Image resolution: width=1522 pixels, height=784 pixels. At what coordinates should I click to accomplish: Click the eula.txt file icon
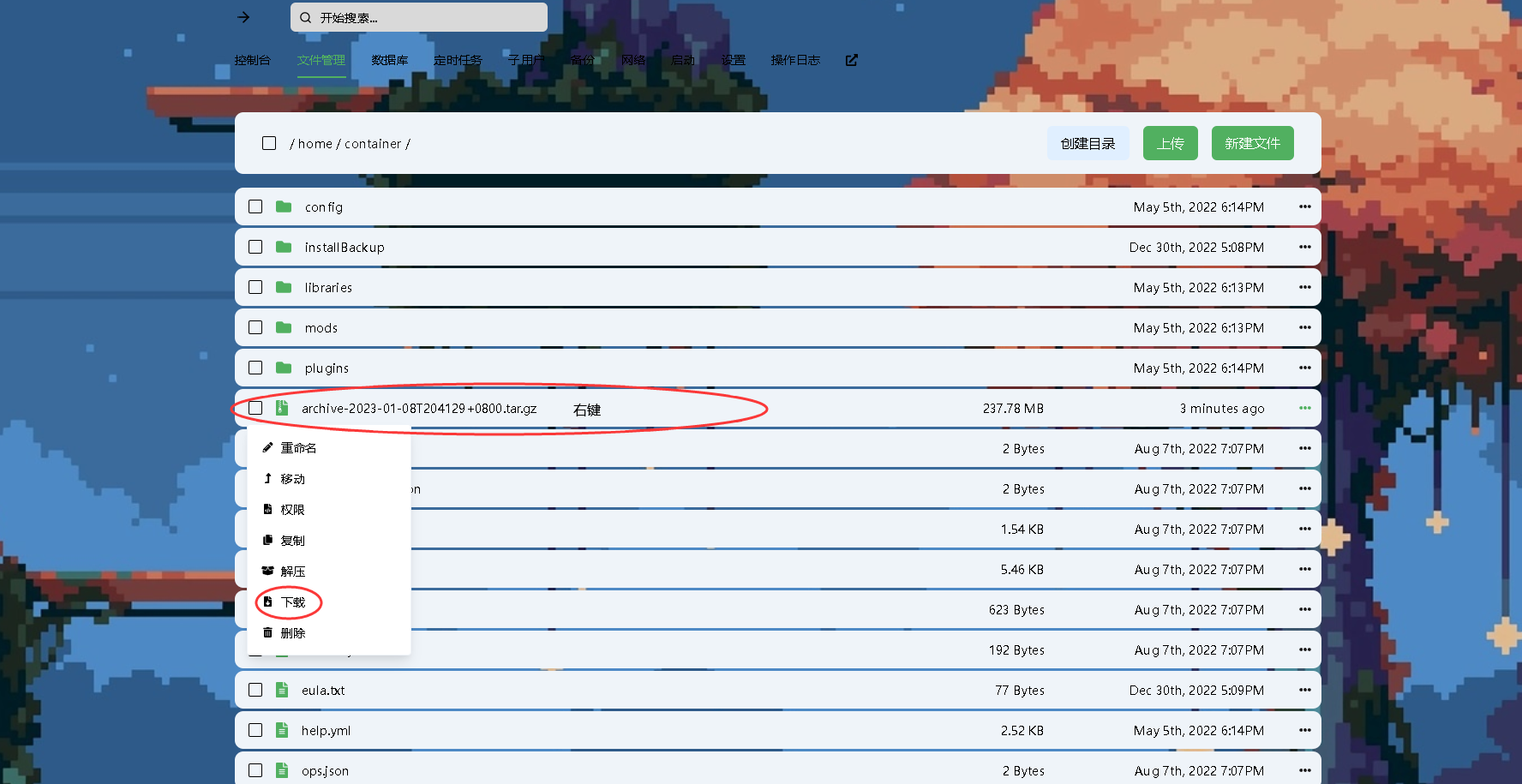[282, 690]
